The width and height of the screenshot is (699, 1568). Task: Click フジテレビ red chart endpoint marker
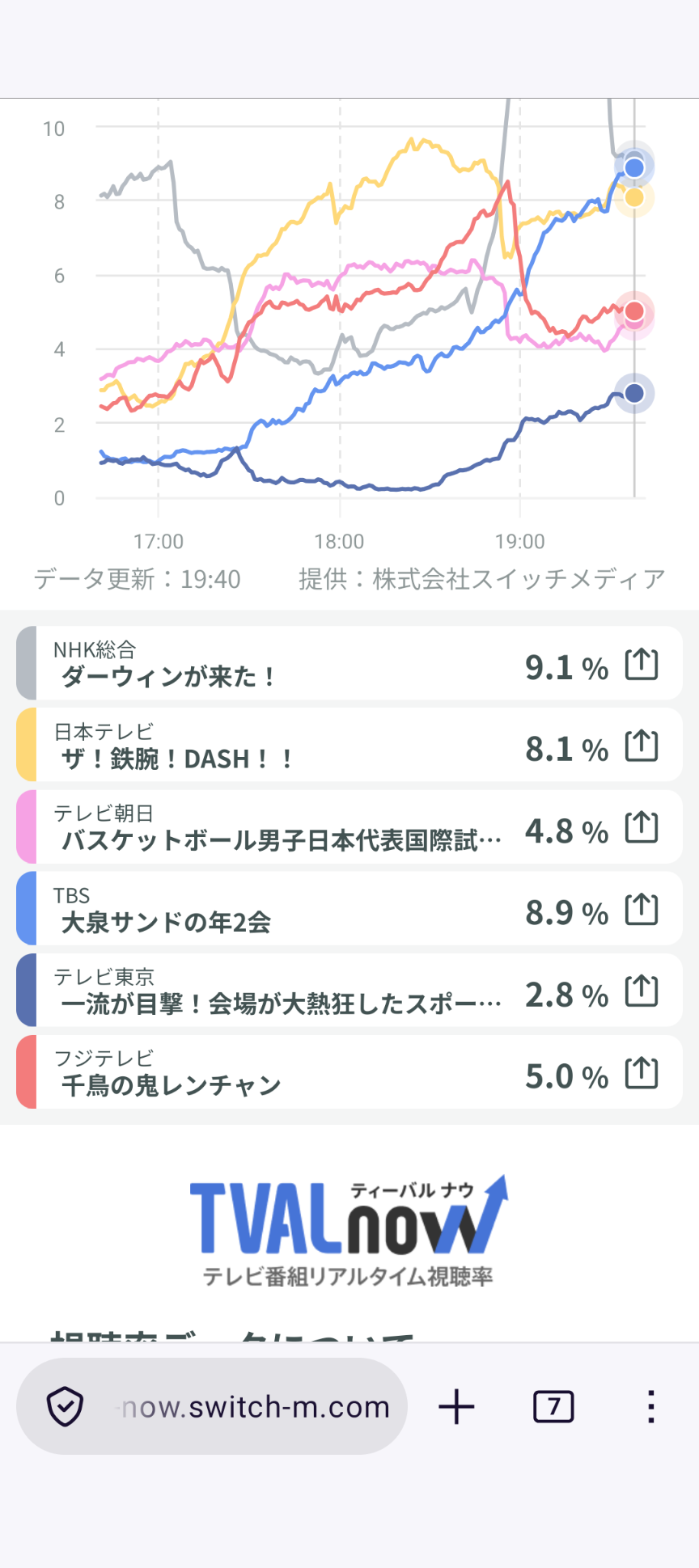point(634,311)
